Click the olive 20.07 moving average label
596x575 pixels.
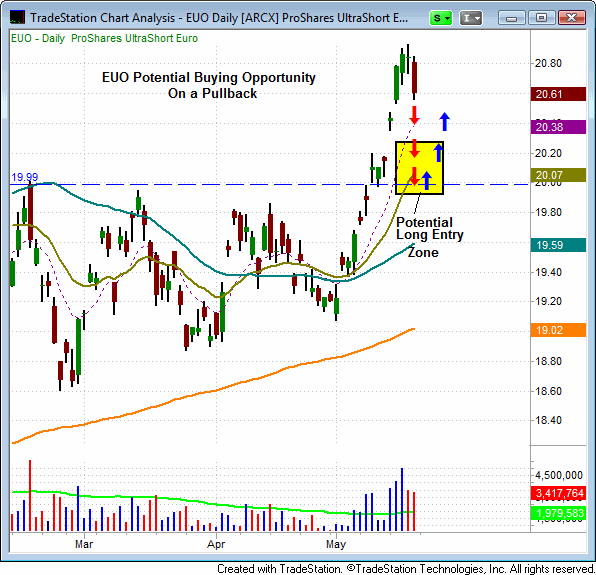558,175
